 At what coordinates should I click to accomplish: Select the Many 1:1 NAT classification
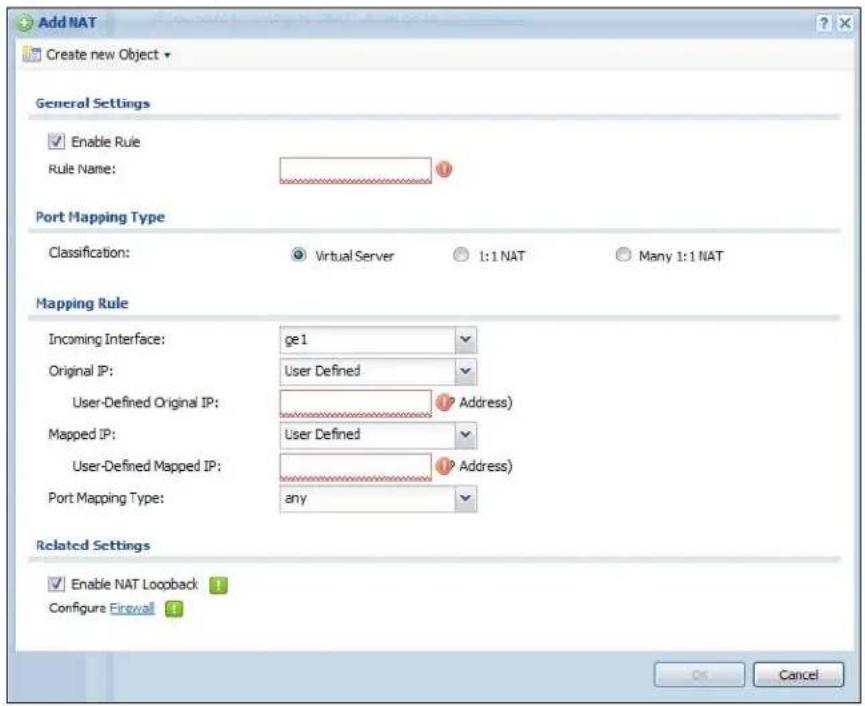tap(623, 255)
